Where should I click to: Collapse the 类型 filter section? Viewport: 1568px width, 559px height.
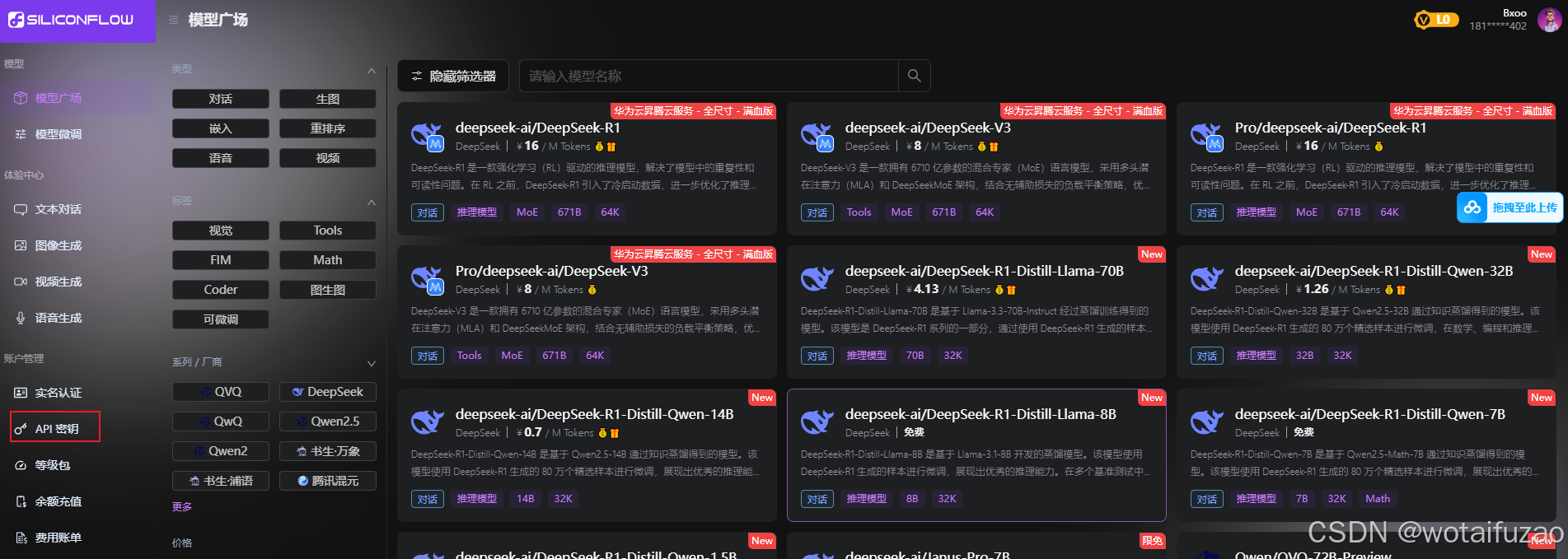point(371,71)
